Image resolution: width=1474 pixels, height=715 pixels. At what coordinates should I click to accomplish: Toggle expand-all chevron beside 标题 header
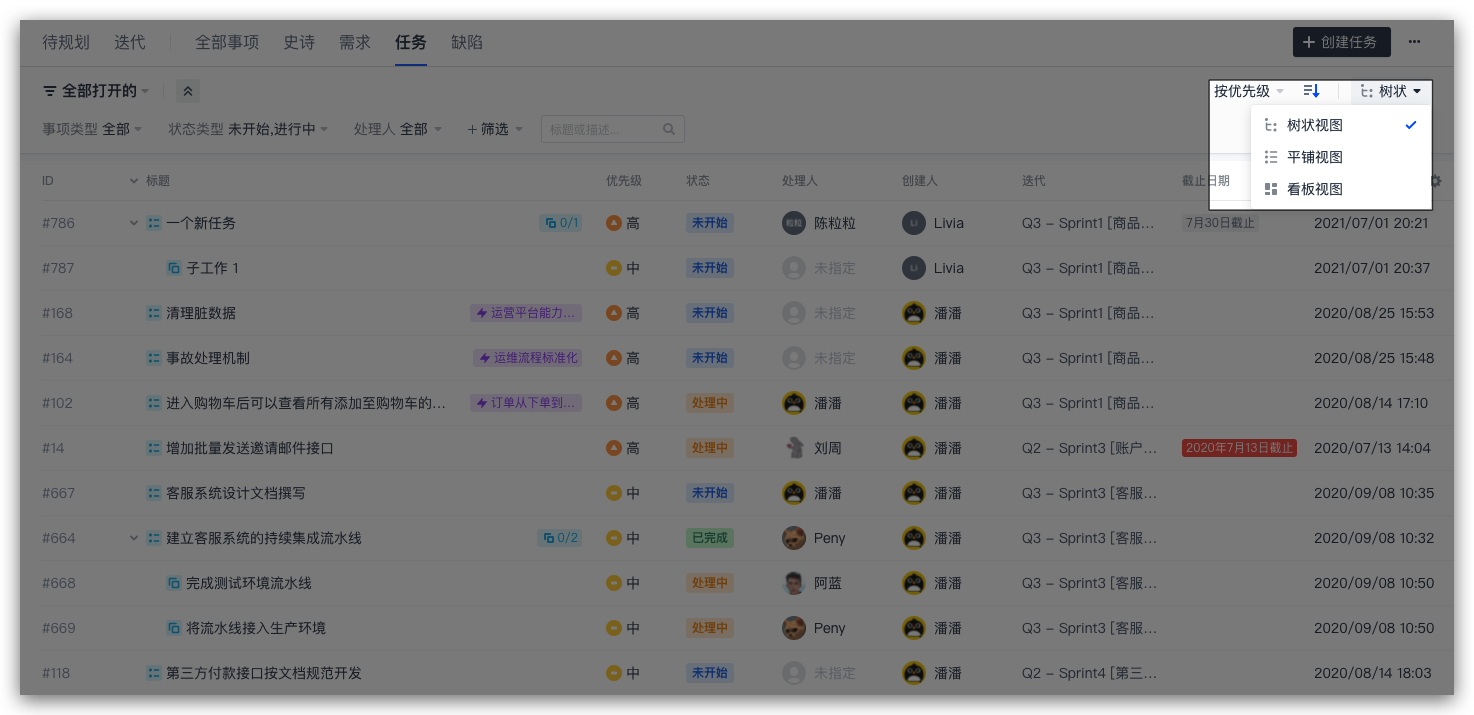coord(134,181)
